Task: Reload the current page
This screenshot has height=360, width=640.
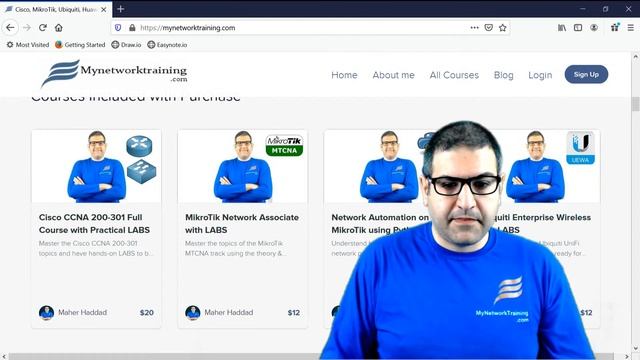Action: point(43,28)
